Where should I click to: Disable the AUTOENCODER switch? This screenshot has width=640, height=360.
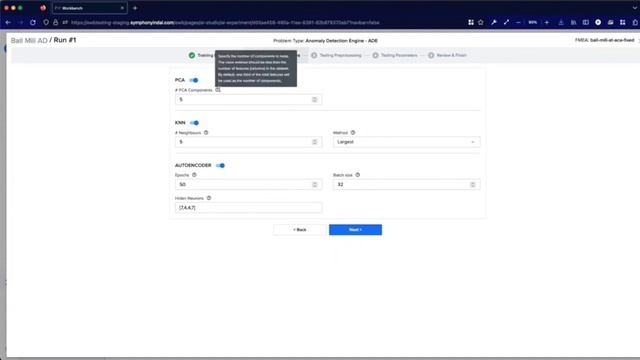point(220,165)
